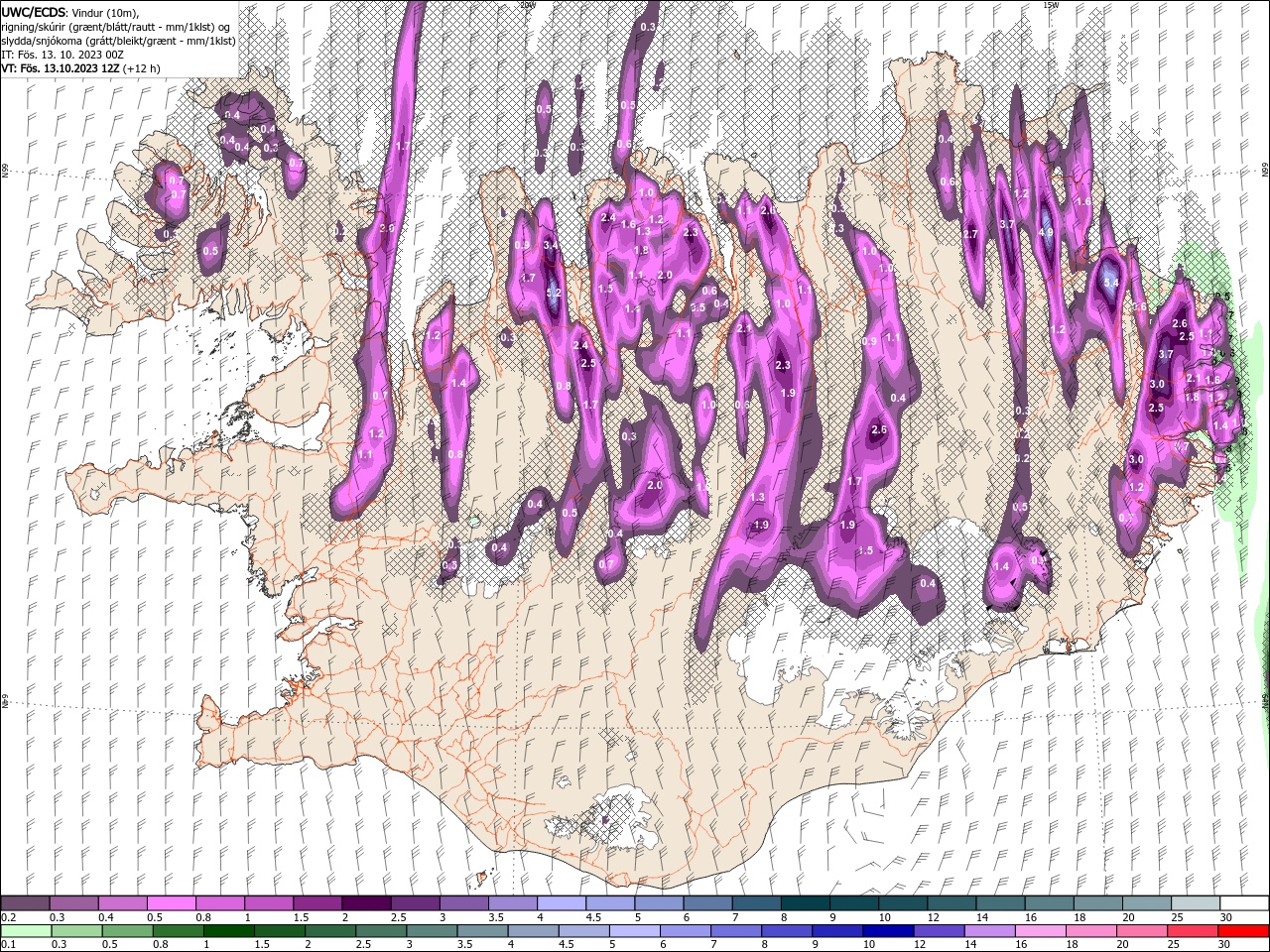Screen dimensions: 1270x952
Task: Click the rain legend swatch between 2 and 2.5
Action: pos(332,931)
